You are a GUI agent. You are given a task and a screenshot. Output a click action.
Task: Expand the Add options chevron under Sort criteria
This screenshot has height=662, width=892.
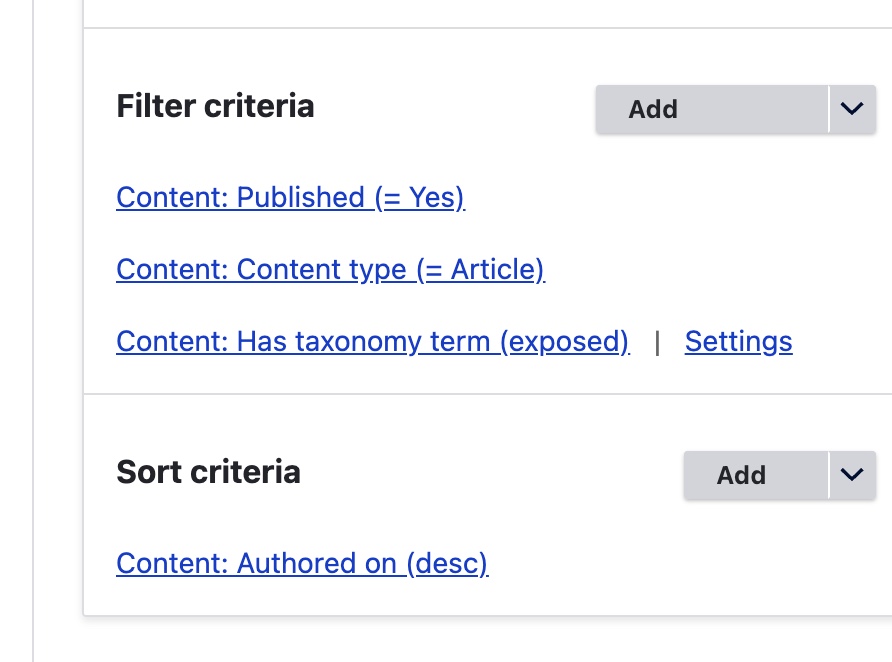coord(852,475)
